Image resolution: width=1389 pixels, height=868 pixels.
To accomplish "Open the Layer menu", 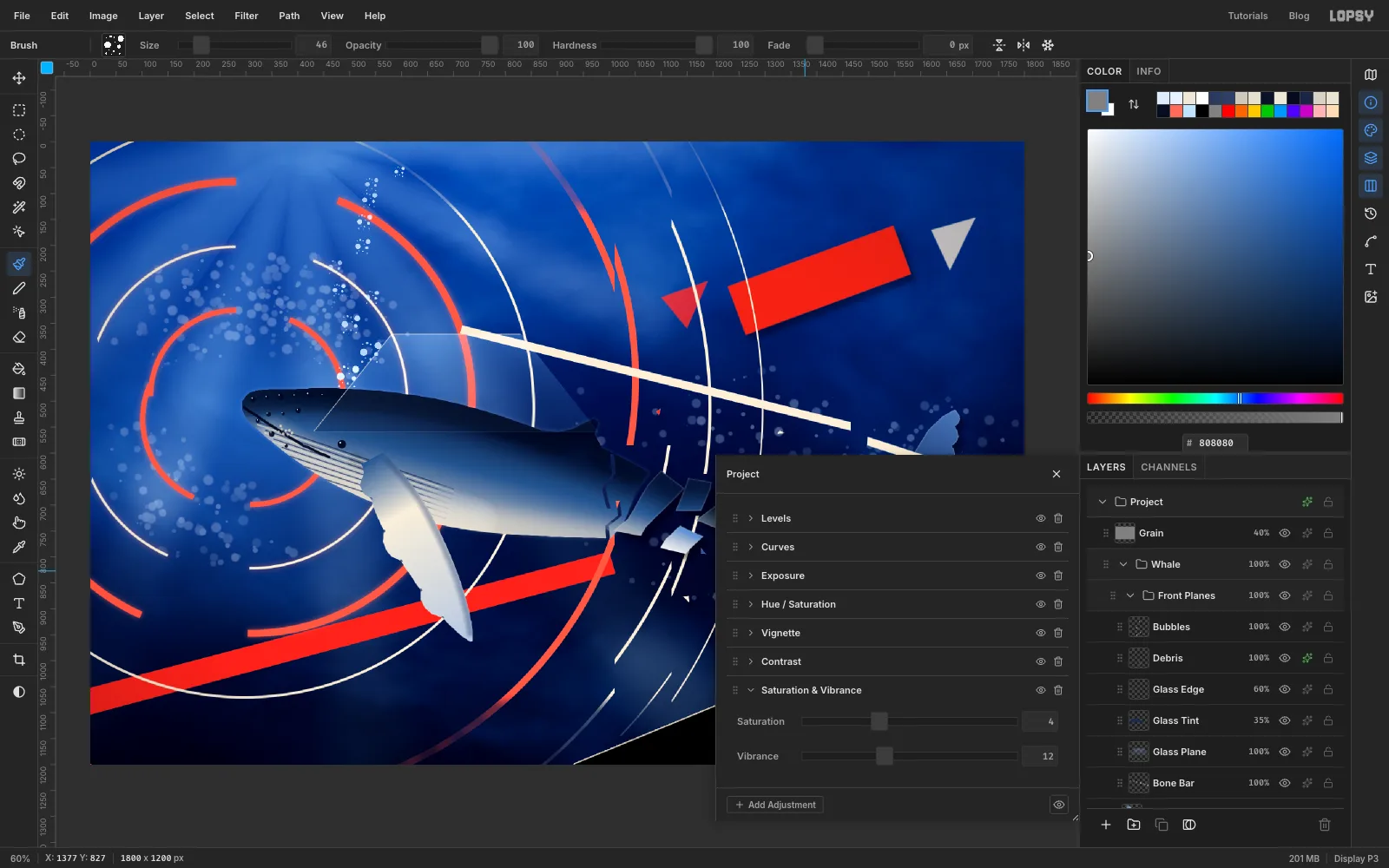I will [x=151, y=16].
